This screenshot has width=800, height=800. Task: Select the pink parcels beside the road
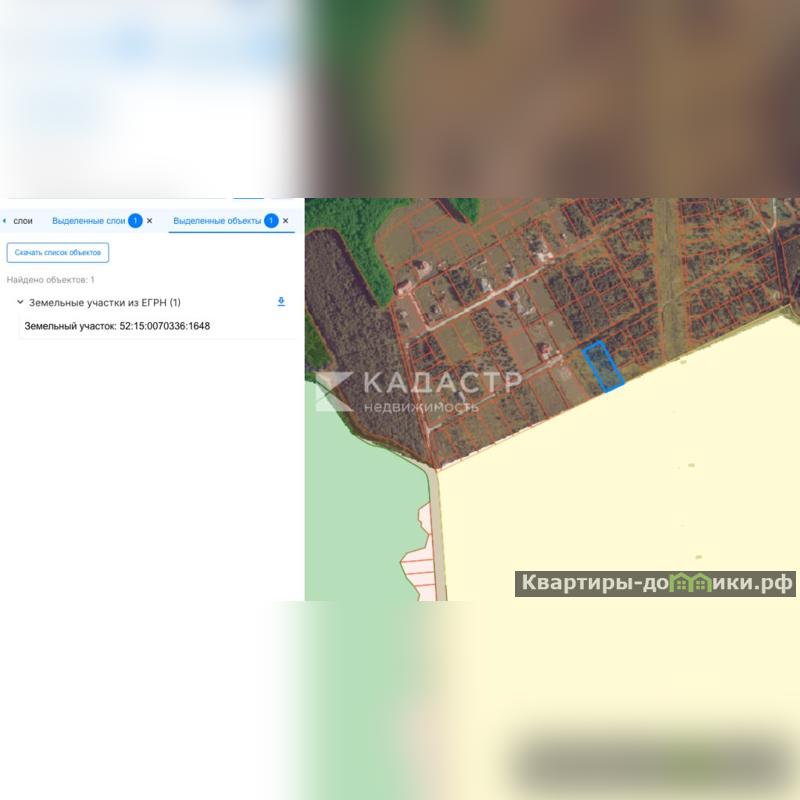[418, 554]
